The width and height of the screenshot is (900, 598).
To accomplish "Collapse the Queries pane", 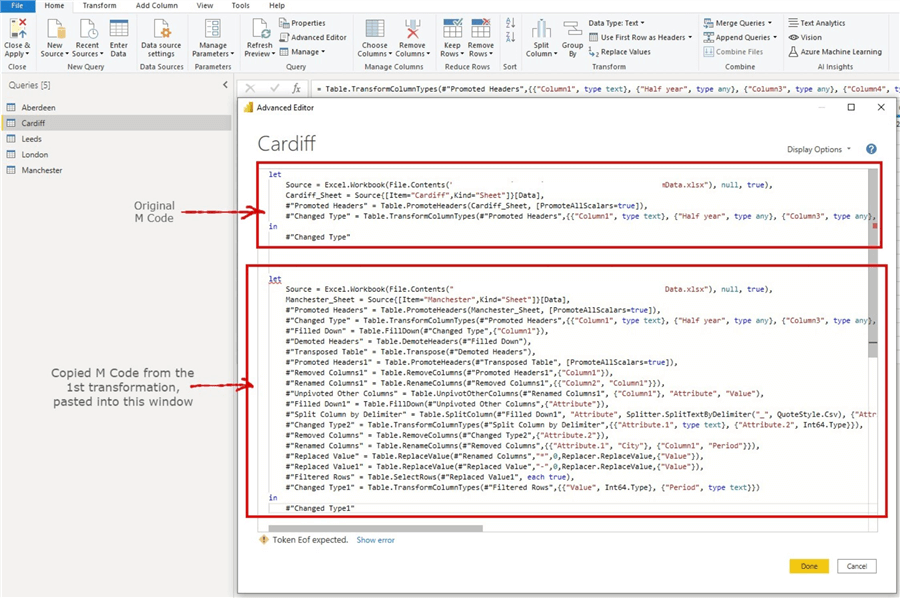I will 225,85.
